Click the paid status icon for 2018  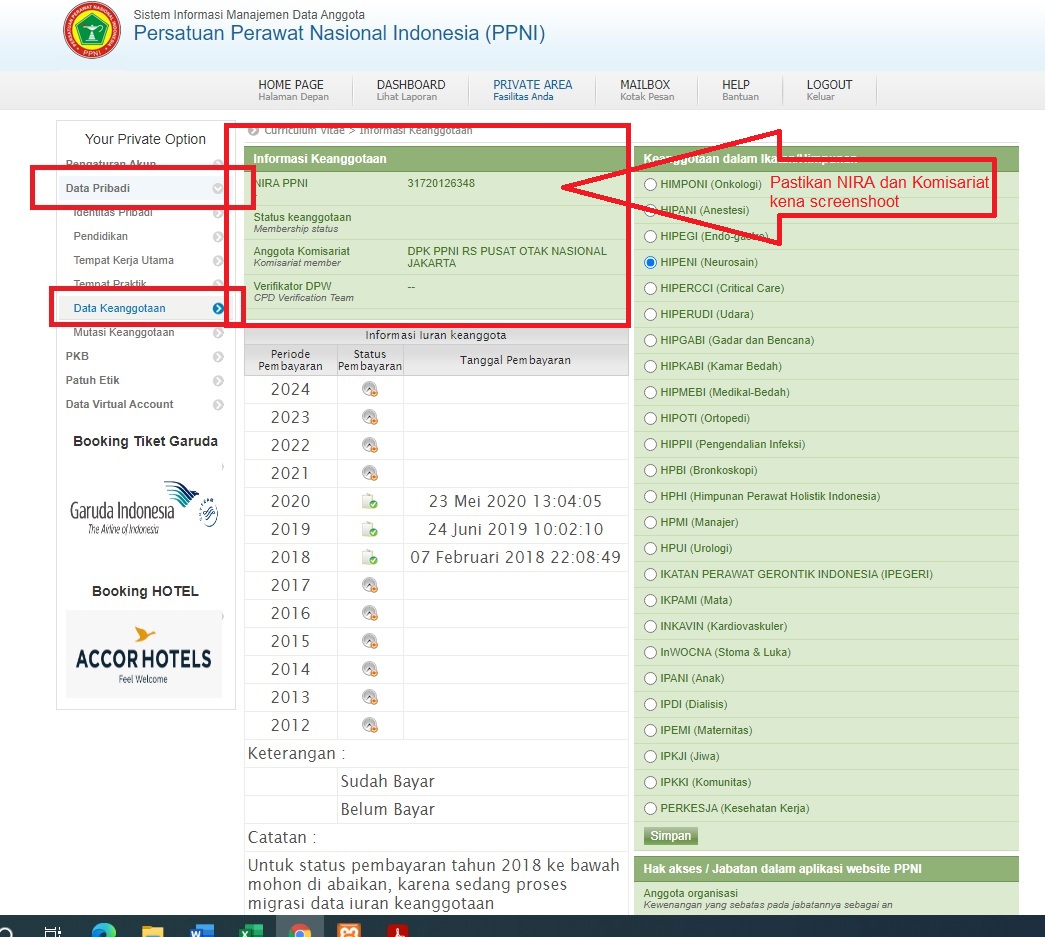[x=369, y=558]
